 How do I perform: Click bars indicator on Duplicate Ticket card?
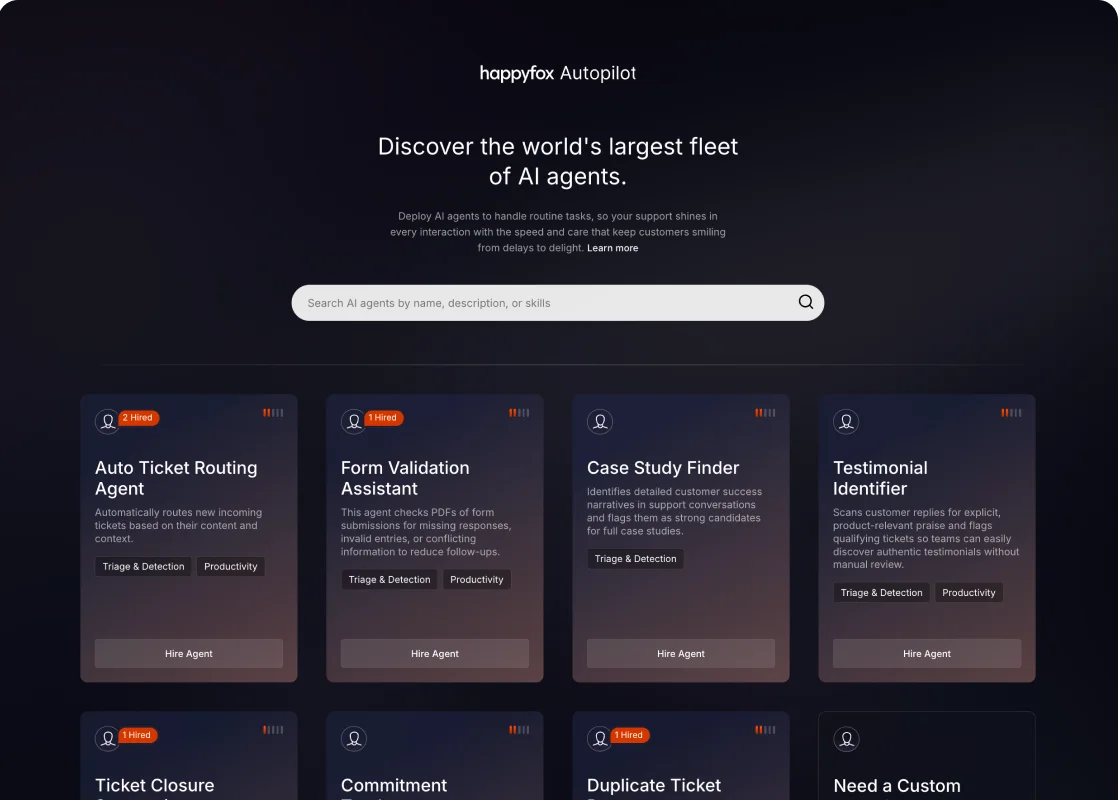click(x=765, y=730)
